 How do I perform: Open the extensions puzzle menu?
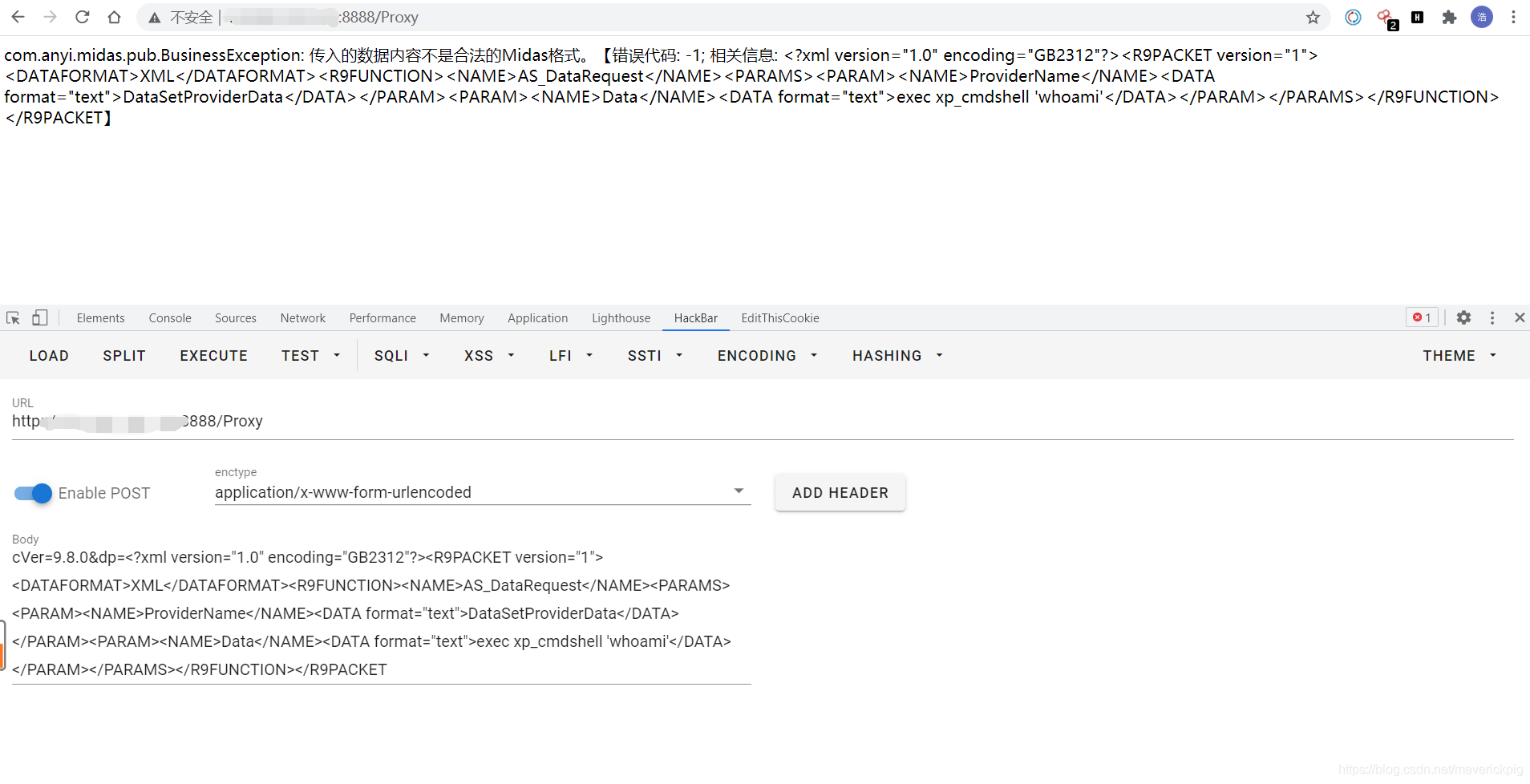(x=1449, y=17)
